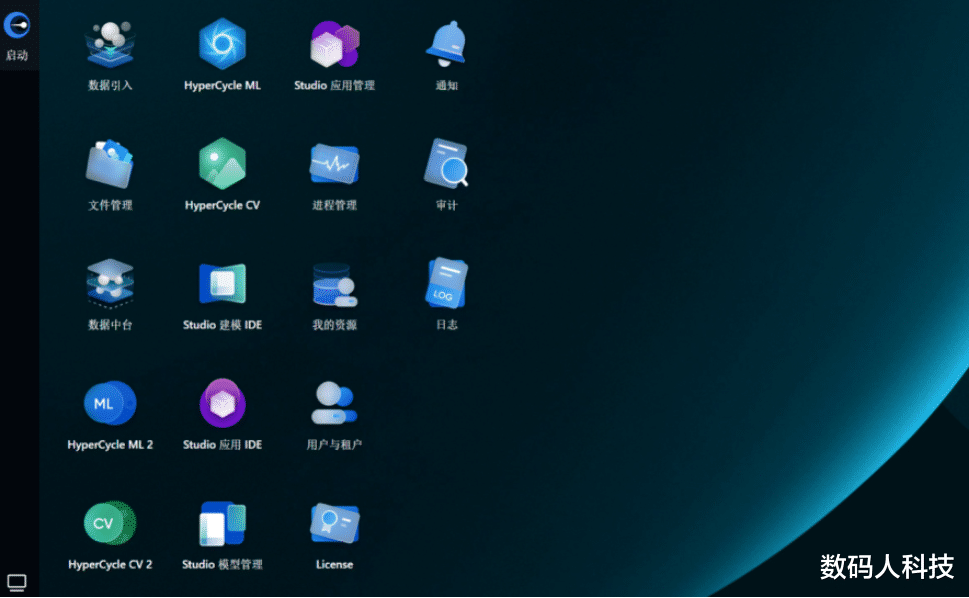Open 进程管理 monitor icon
The image size is (969, 598).
pyautogui.click(x=334, y=164)
